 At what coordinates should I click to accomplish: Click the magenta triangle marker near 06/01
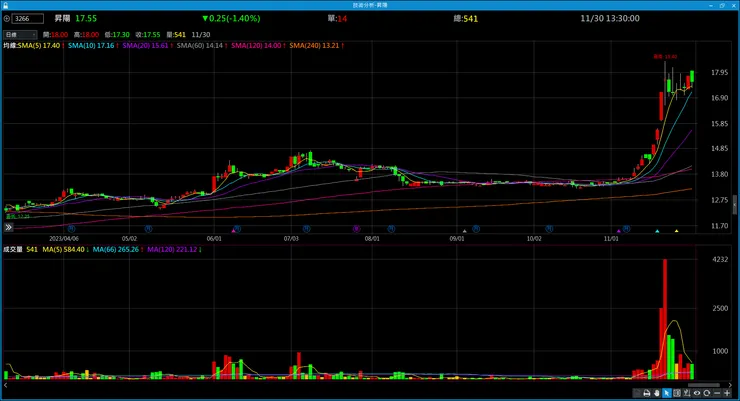point(233,231)
